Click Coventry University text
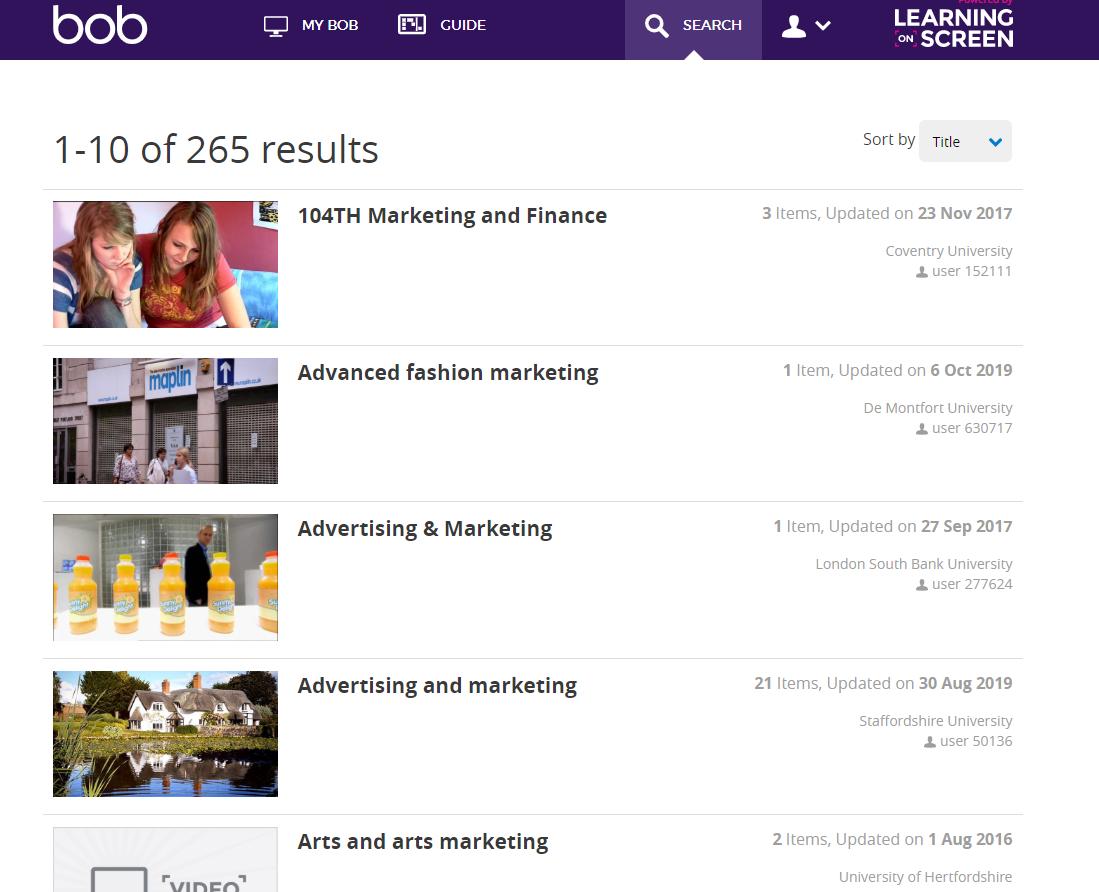This screenshot has height=892, width=1099. pyautogui.click(x=949, y=251)
